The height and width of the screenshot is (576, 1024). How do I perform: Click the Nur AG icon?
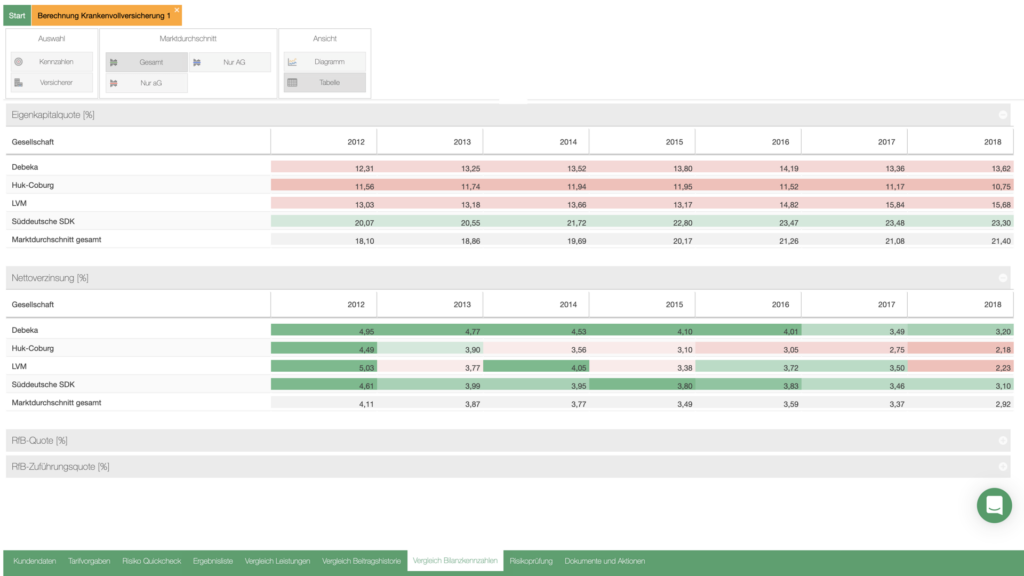tap(197, 62)
